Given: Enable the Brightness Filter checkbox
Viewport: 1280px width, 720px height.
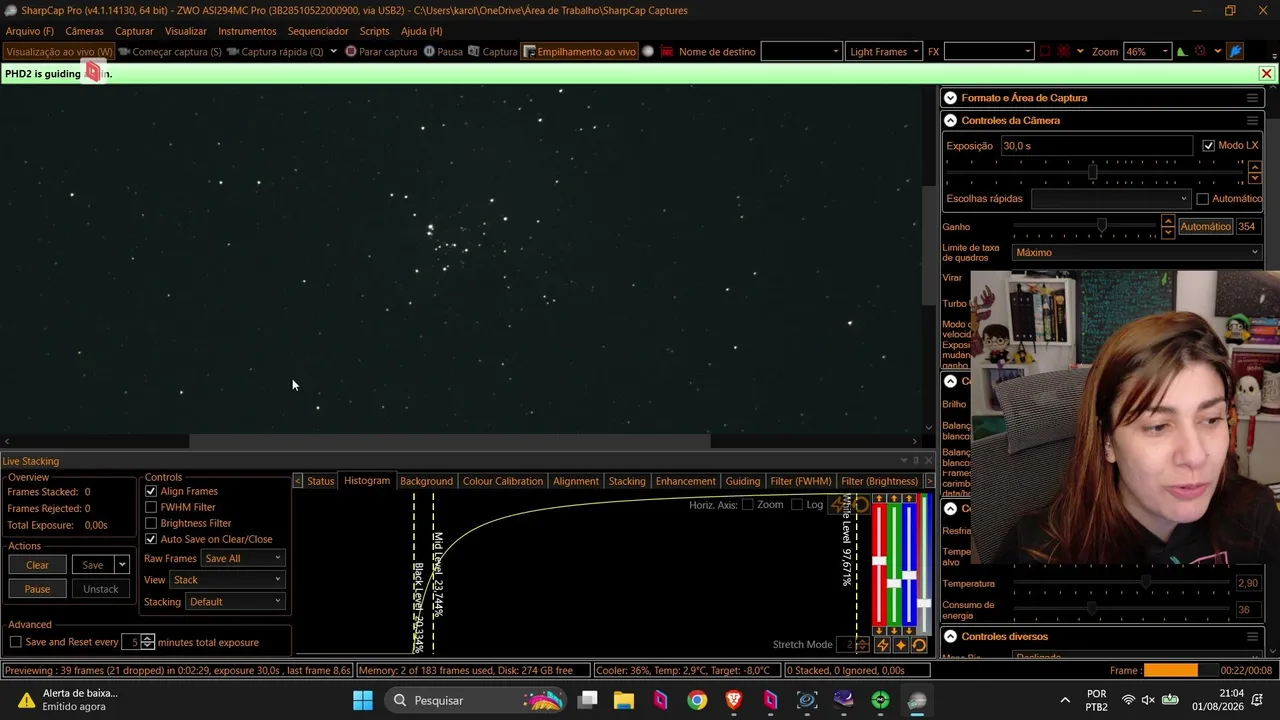Looking at the screenshot, I should pos(151,523).
